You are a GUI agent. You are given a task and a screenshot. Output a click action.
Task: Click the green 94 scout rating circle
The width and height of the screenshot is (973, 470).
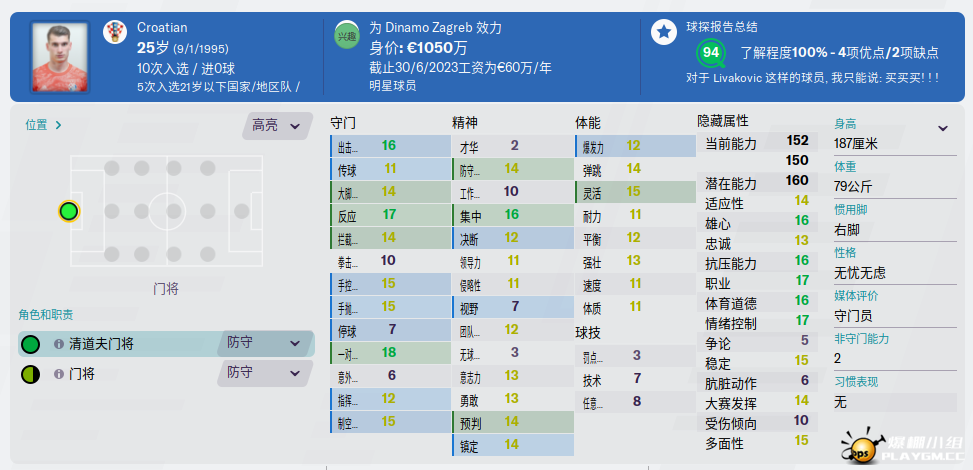coord(711,53)
